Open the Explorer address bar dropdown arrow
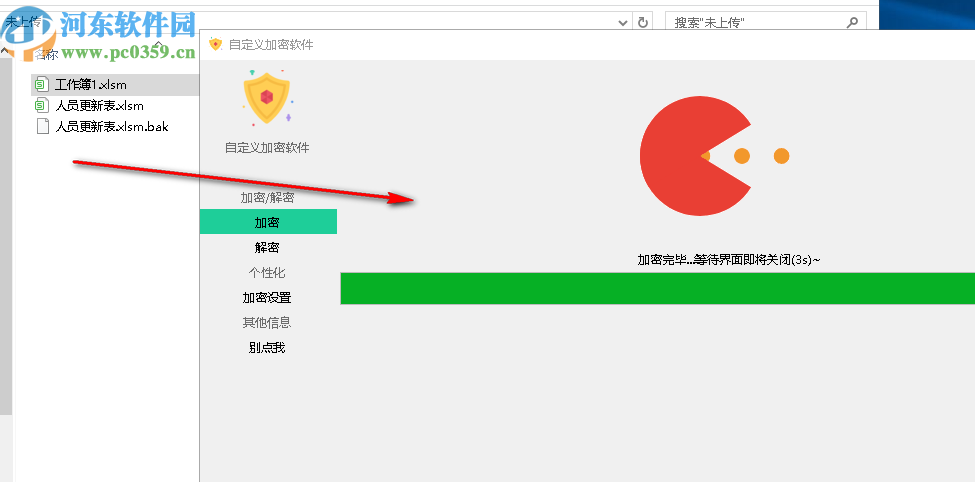Image resolution: width=975 pixels, height=482 pixels. point(623,23)
